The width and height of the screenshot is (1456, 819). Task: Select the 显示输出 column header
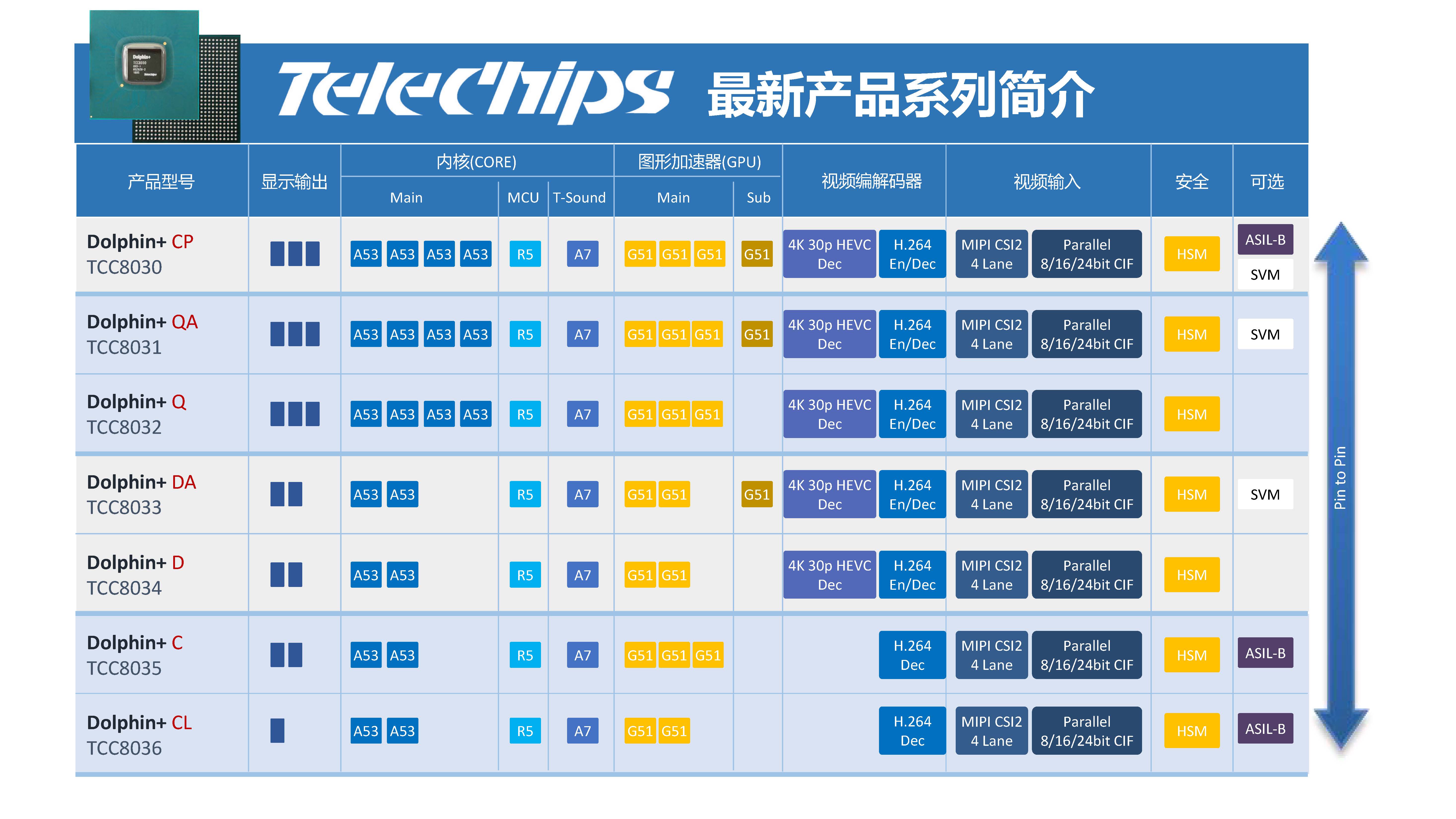(295, 181)
